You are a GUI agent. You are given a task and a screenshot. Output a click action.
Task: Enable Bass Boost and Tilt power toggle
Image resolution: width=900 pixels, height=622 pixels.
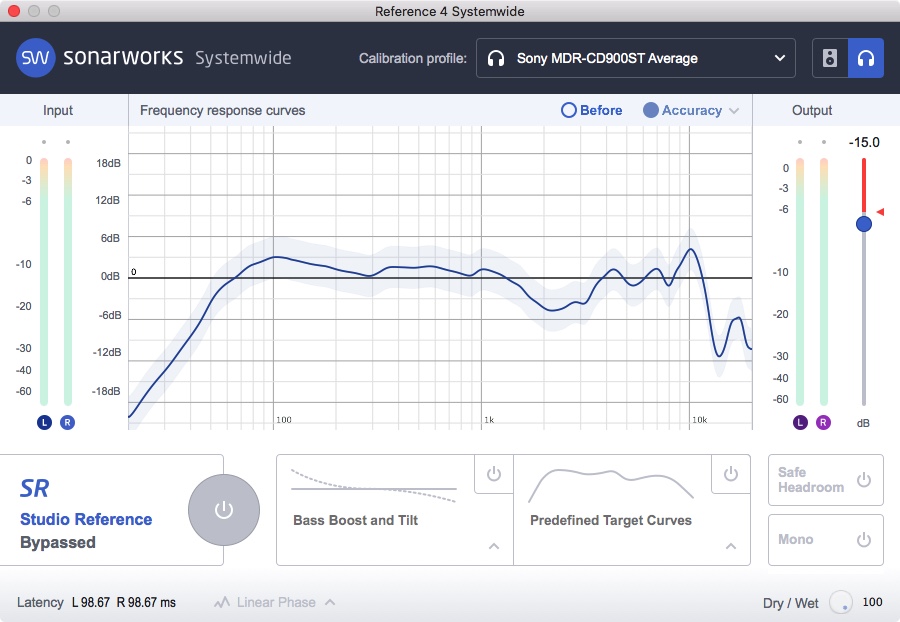pos(494,474)
